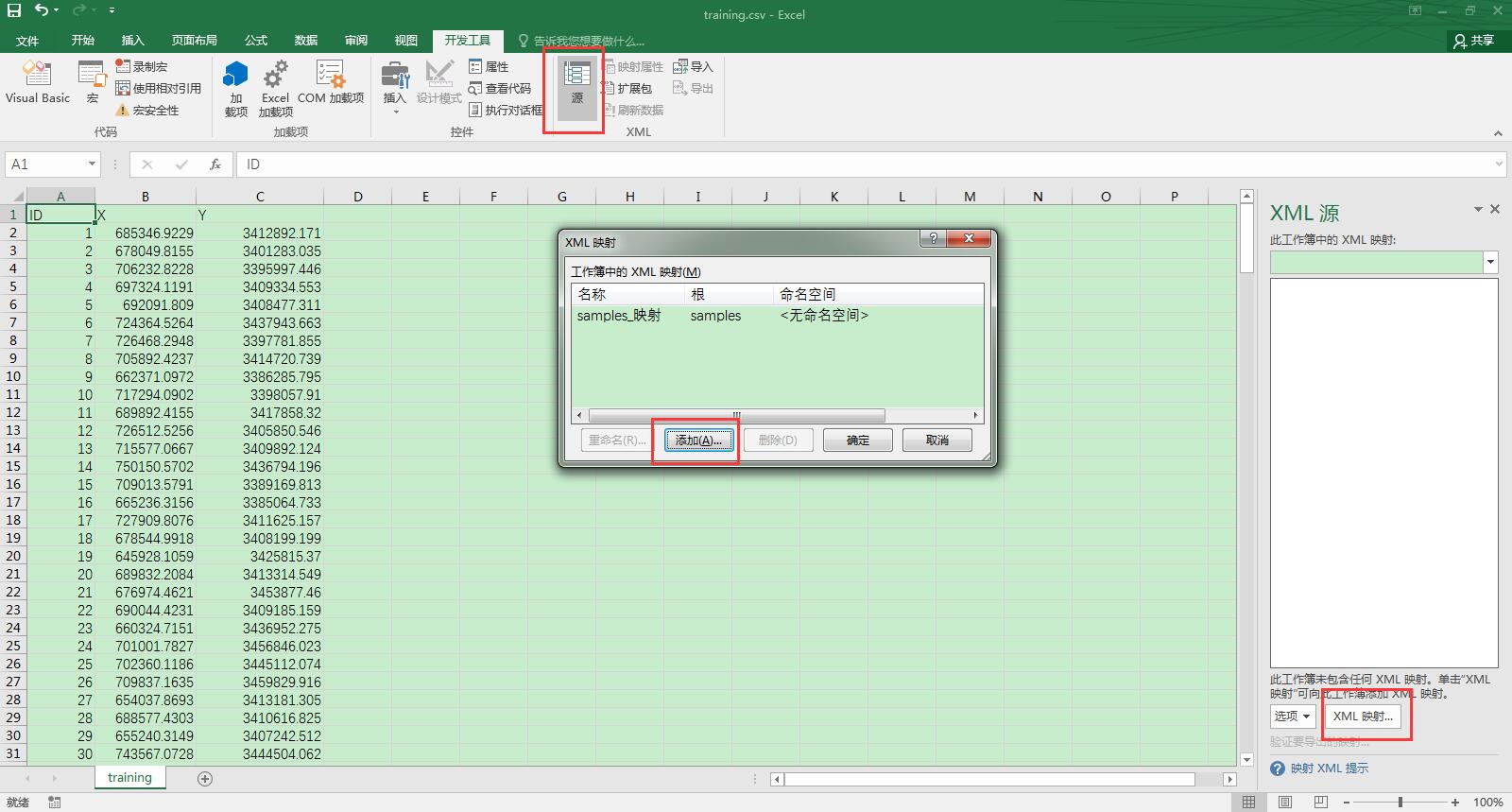Open the Options (选项) dropdown in XML pane

tap(1293, 717)
